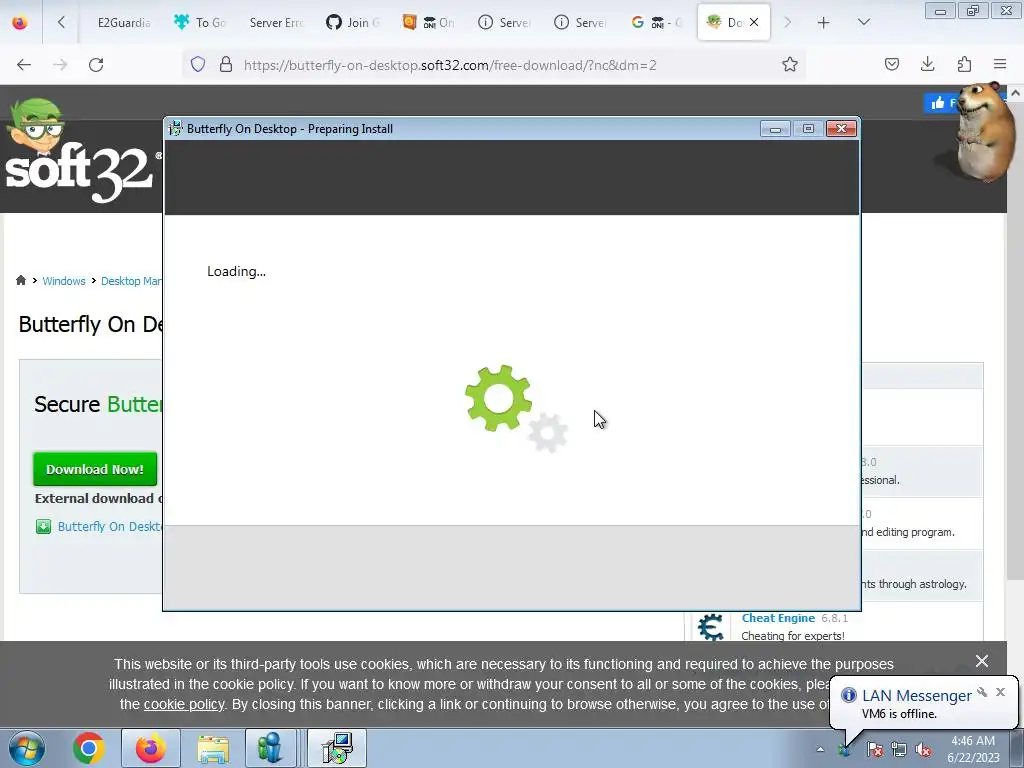
Task: Open the extensions puzzle icon
Action: click(x=964, y=65)
